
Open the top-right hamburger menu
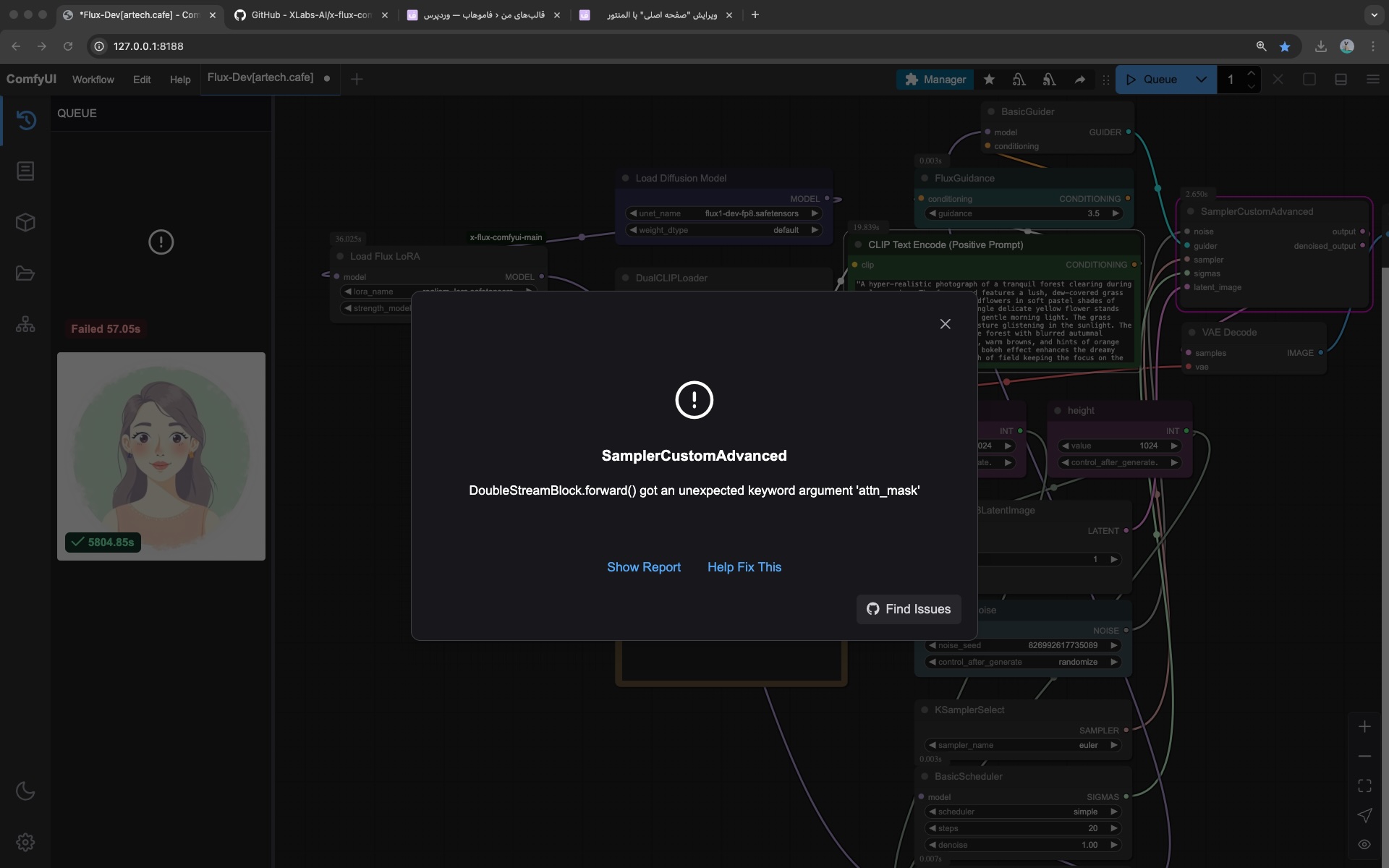click(1372, 80)
